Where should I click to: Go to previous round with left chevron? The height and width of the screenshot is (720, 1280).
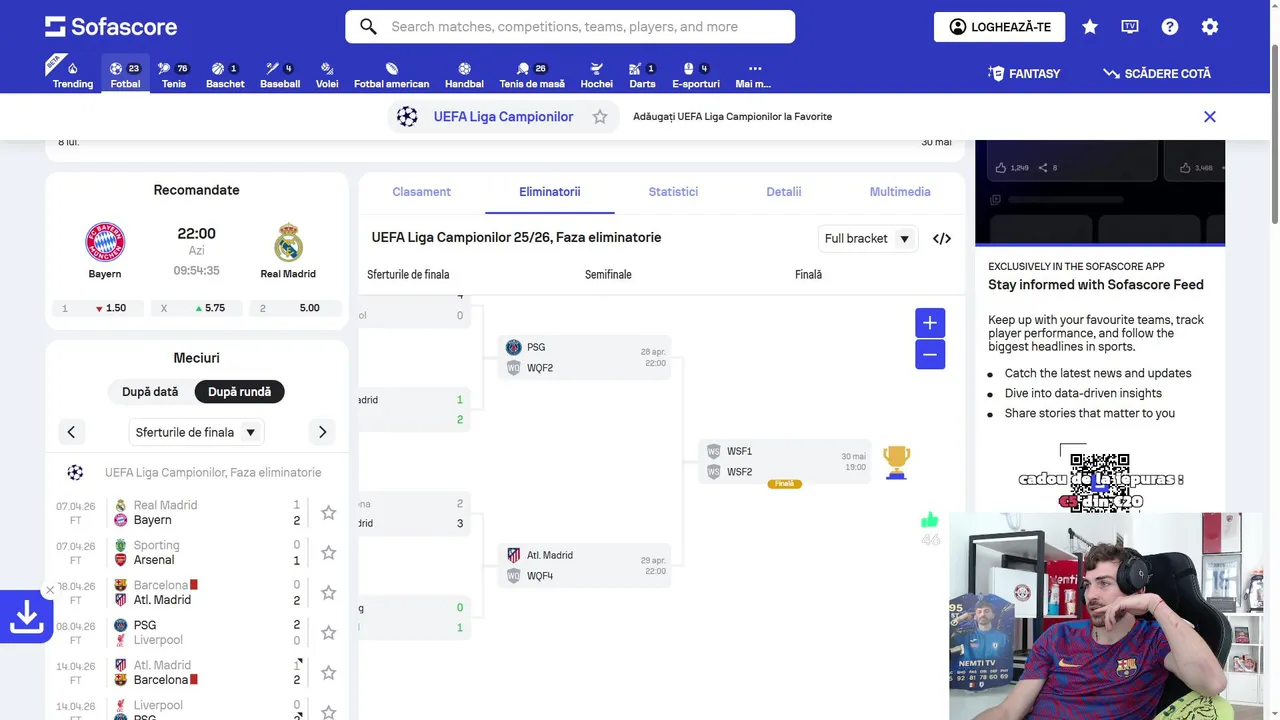coord(71,432)
